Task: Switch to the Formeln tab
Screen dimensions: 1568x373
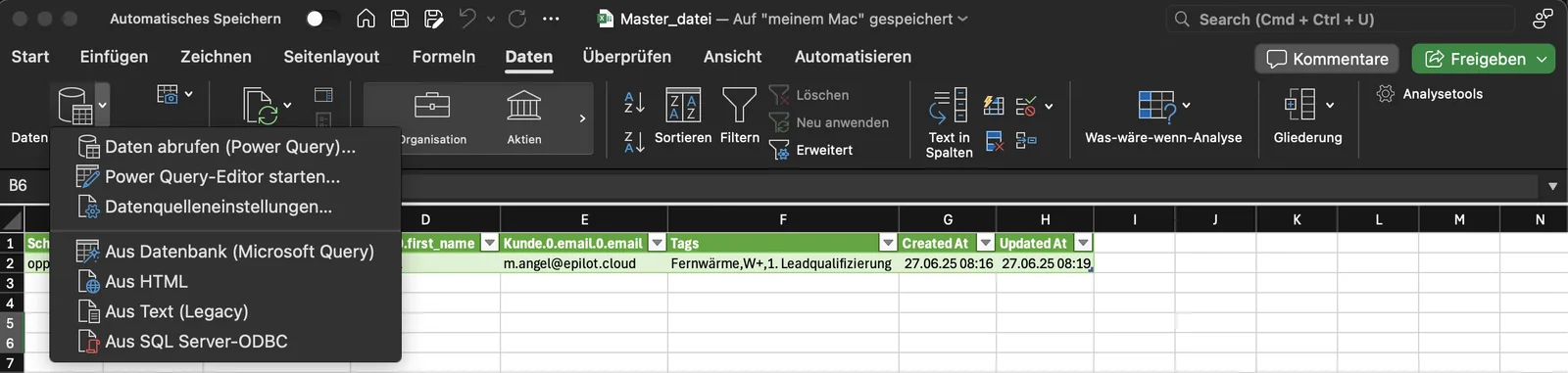Action: pyautogui.click(x=444, y=57)
